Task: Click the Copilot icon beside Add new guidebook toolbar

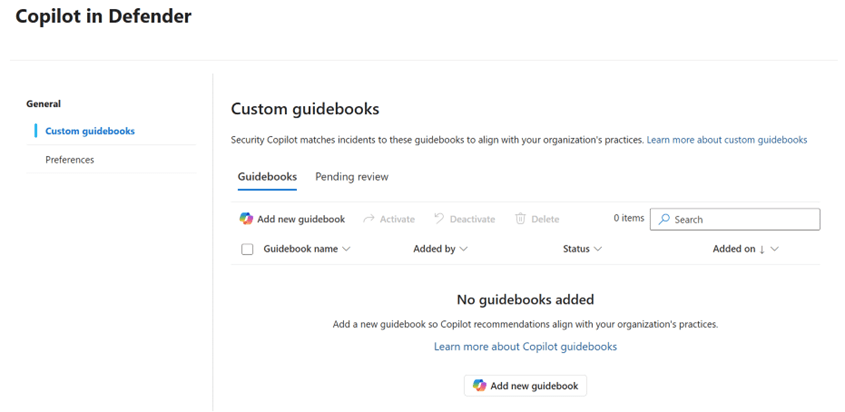Action: tap(246, 219)
